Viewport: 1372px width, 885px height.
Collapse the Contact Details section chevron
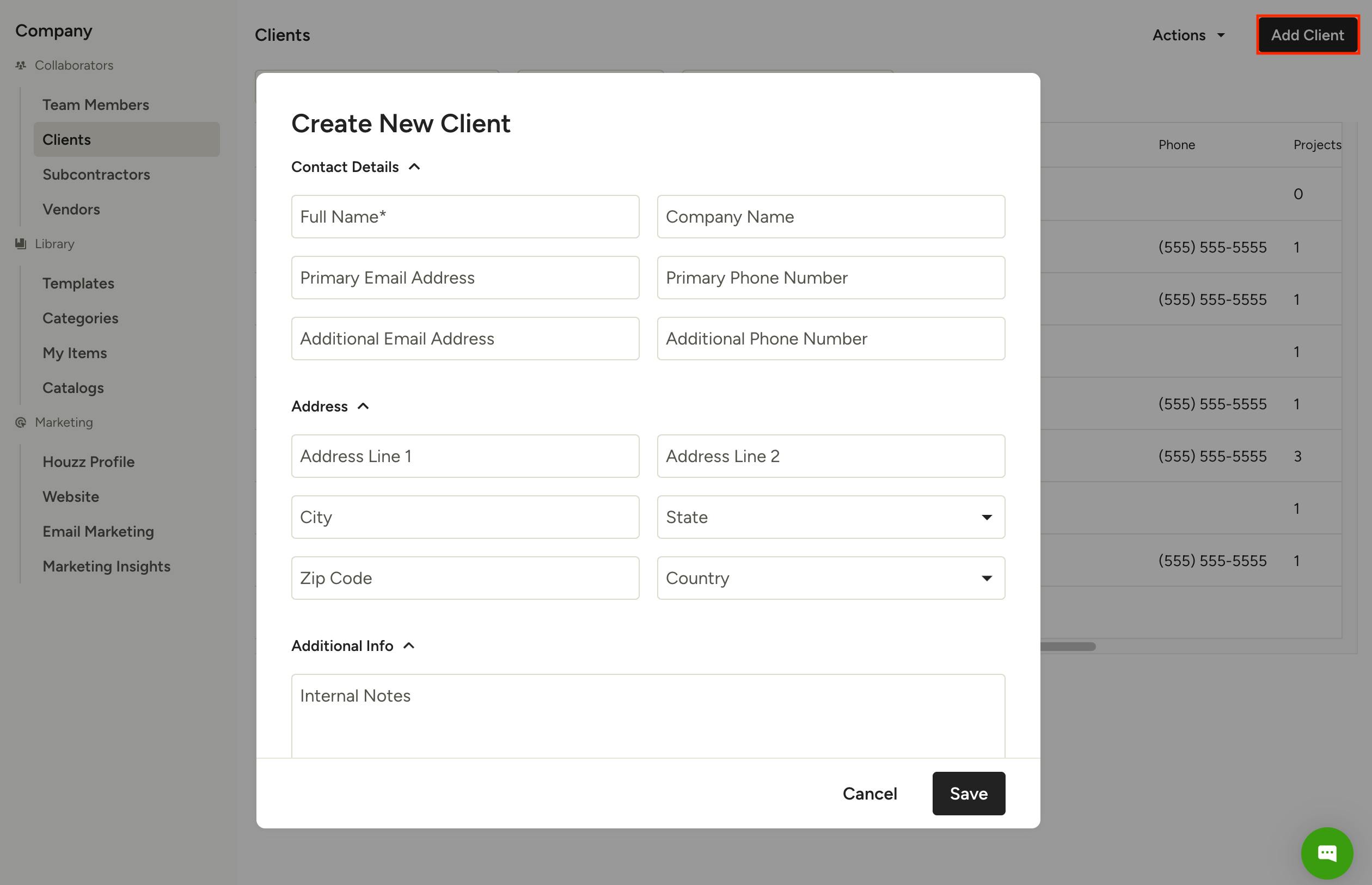coord(414,167)
